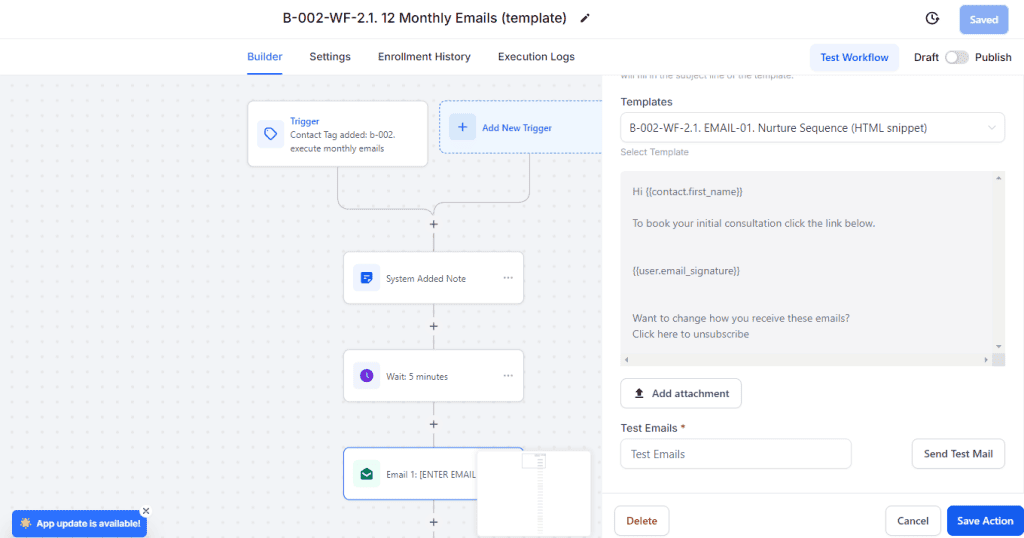1024x538 pixels.
Task: Click the horizontal scrollbar of template preview
Action: coord(806,360)
